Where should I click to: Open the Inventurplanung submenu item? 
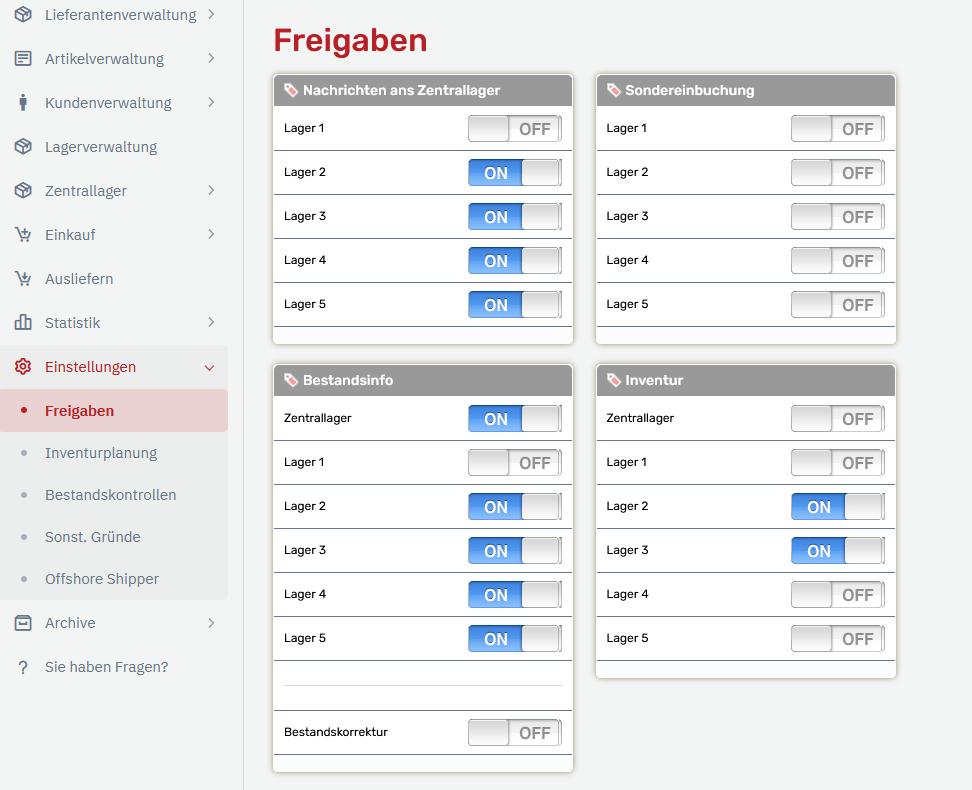click(101, 453)
